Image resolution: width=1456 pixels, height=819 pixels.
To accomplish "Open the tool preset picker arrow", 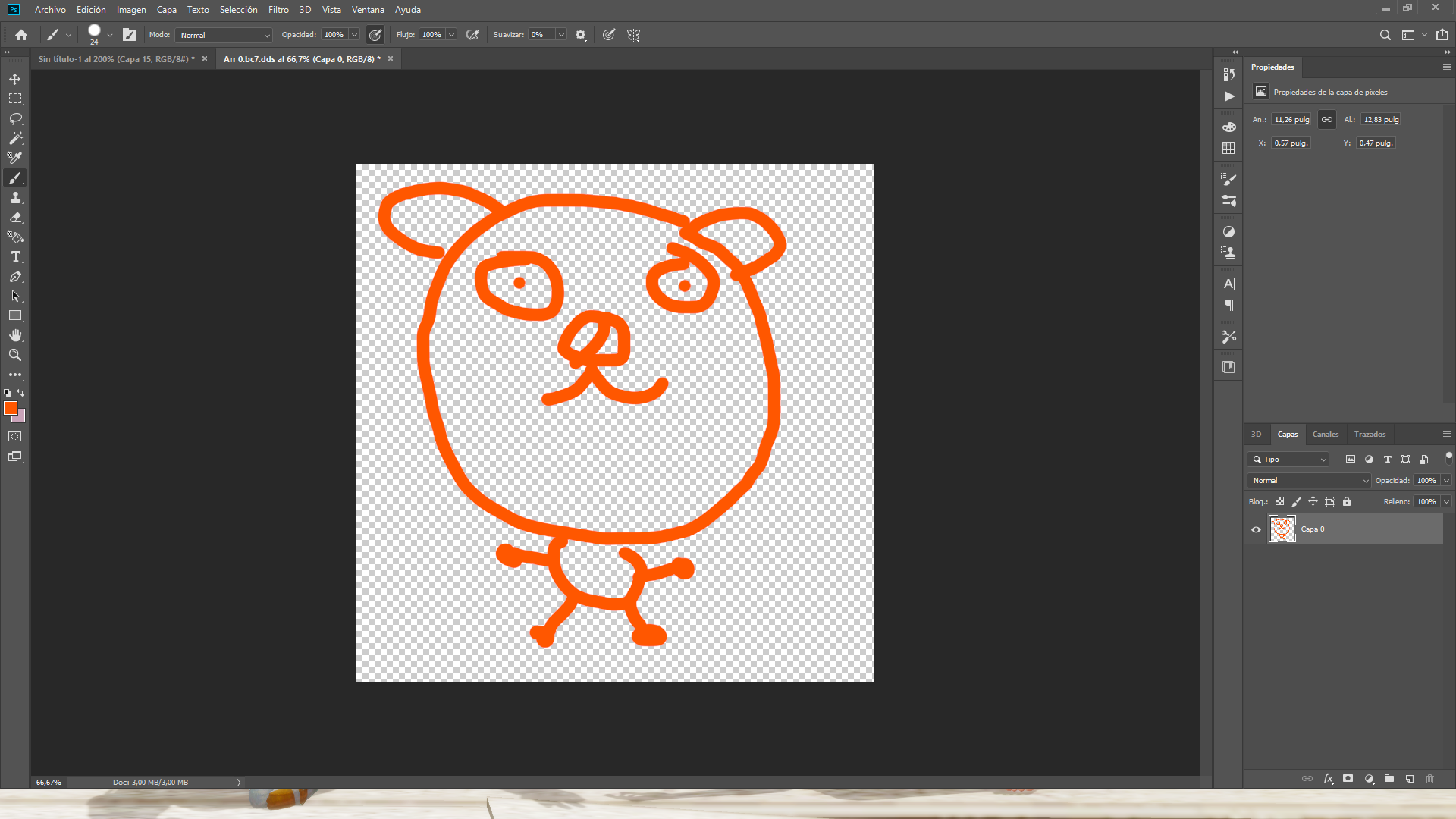I will 68,35.
